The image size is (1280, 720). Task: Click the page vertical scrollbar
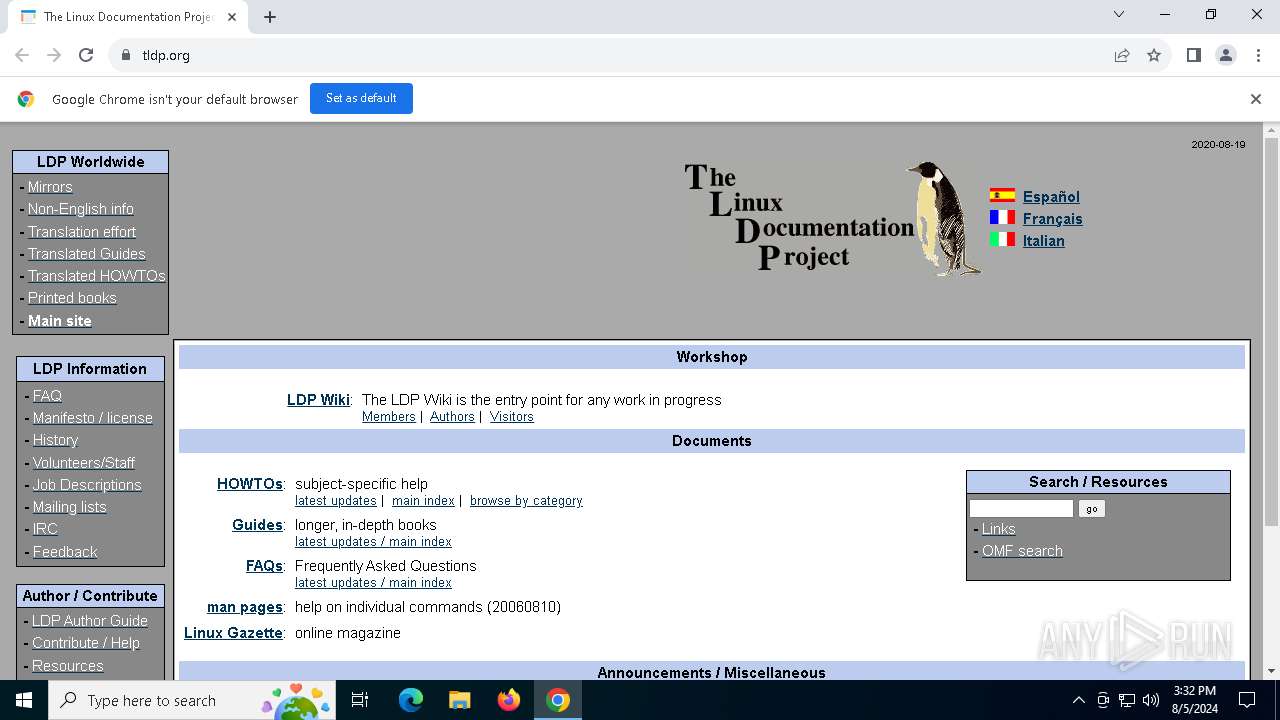pos(1271,330)
